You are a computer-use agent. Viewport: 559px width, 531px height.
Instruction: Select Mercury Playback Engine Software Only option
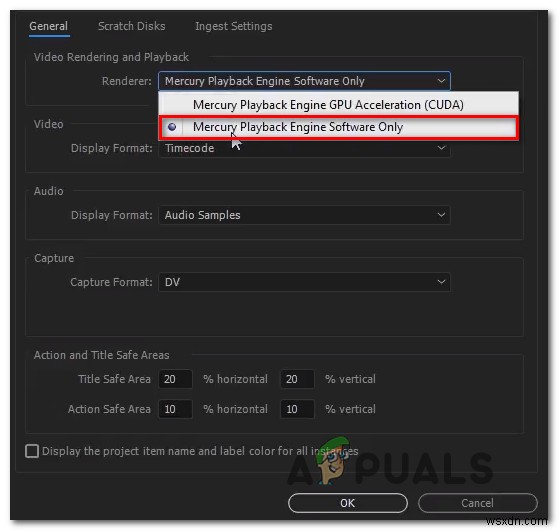(338, 127)
